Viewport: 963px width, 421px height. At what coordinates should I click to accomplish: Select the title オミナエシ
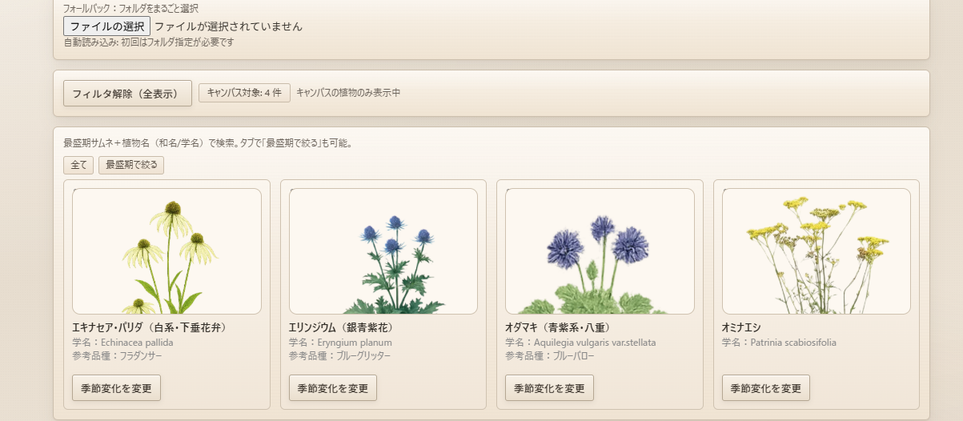(741, 328)
